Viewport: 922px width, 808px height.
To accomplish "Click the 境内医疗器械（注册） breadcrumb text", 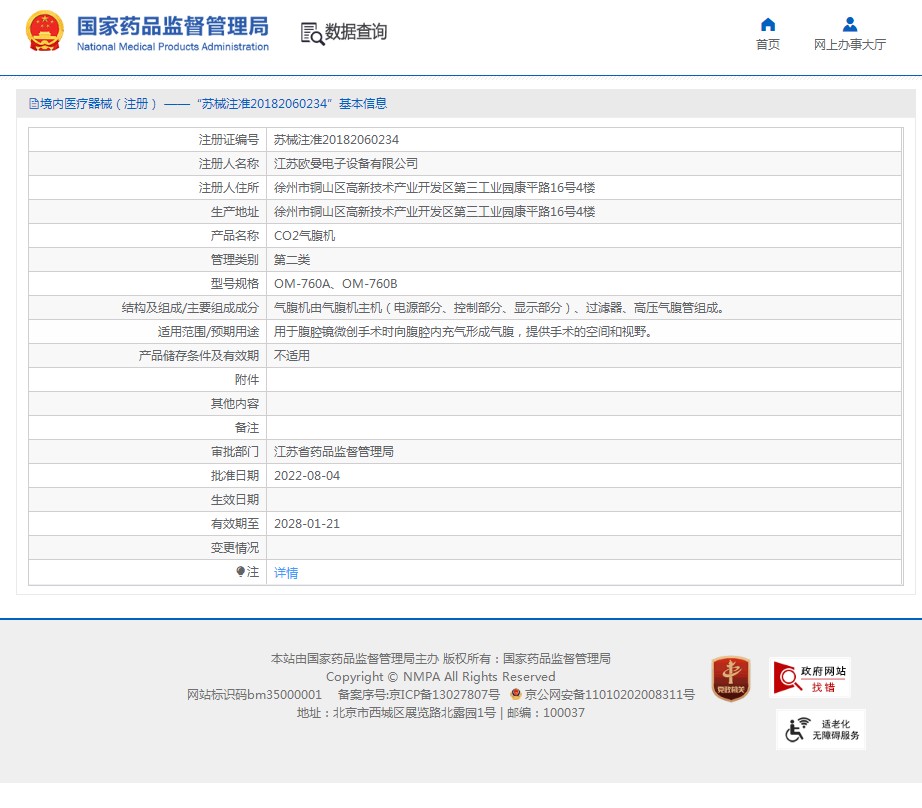I will tap(99, 104).
